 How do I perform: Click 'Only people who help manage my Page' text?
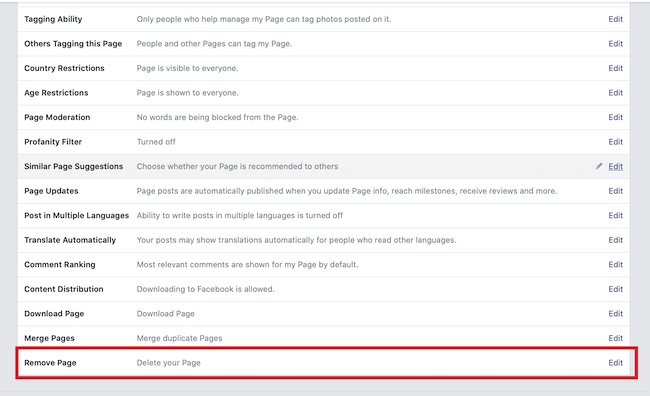click(264, 19)
